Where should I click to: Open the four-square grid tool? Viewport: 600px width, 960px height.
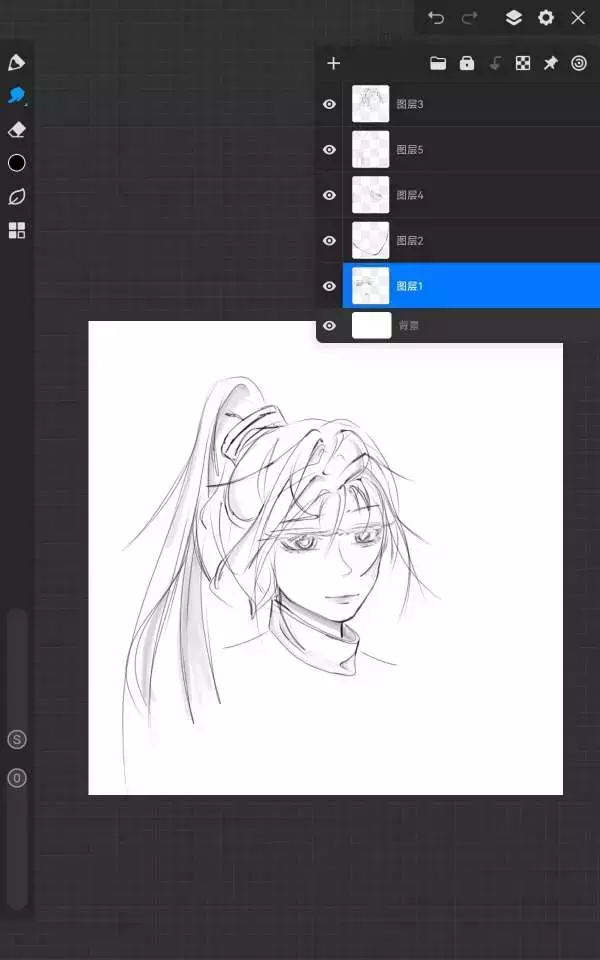tap(16, 231)
